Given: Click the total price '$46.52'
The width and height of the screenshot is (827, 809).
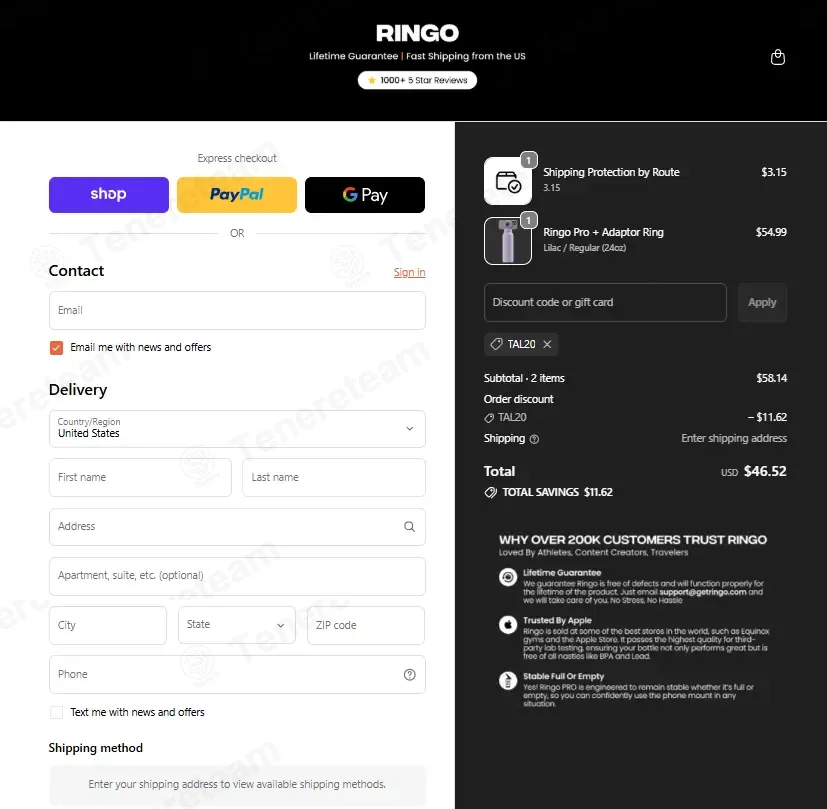Looking at the screenshot, I should [765, 471].
